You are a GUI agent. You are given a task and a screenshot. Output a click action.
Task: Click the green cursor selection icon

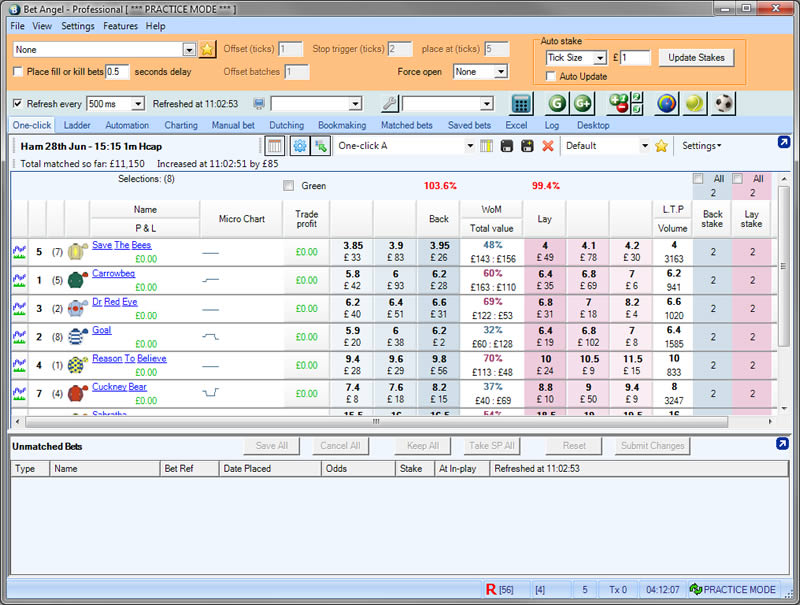pos(321,146)
